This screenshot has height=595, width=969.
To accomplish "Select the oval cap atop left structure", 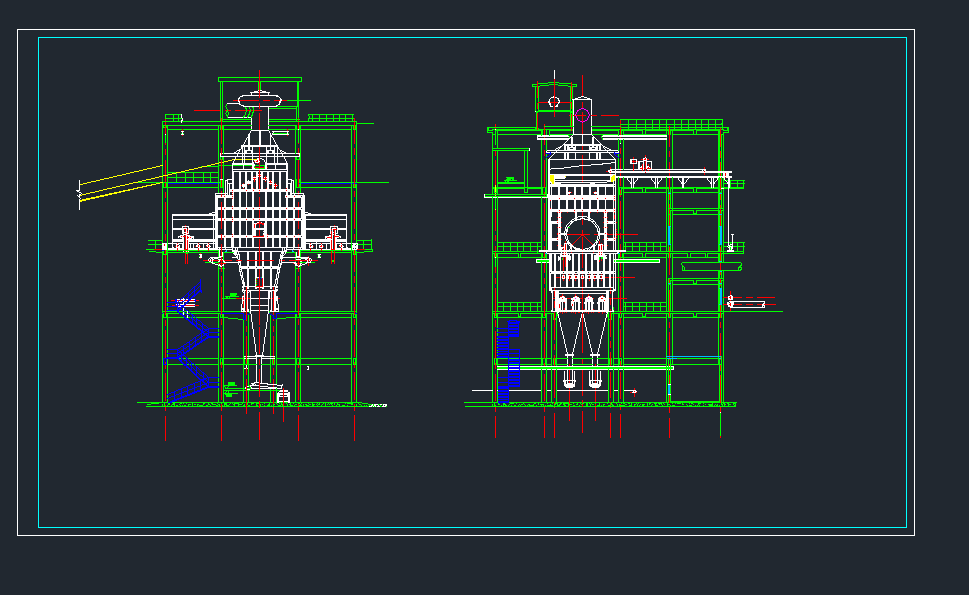I will (x=259, y=100).
